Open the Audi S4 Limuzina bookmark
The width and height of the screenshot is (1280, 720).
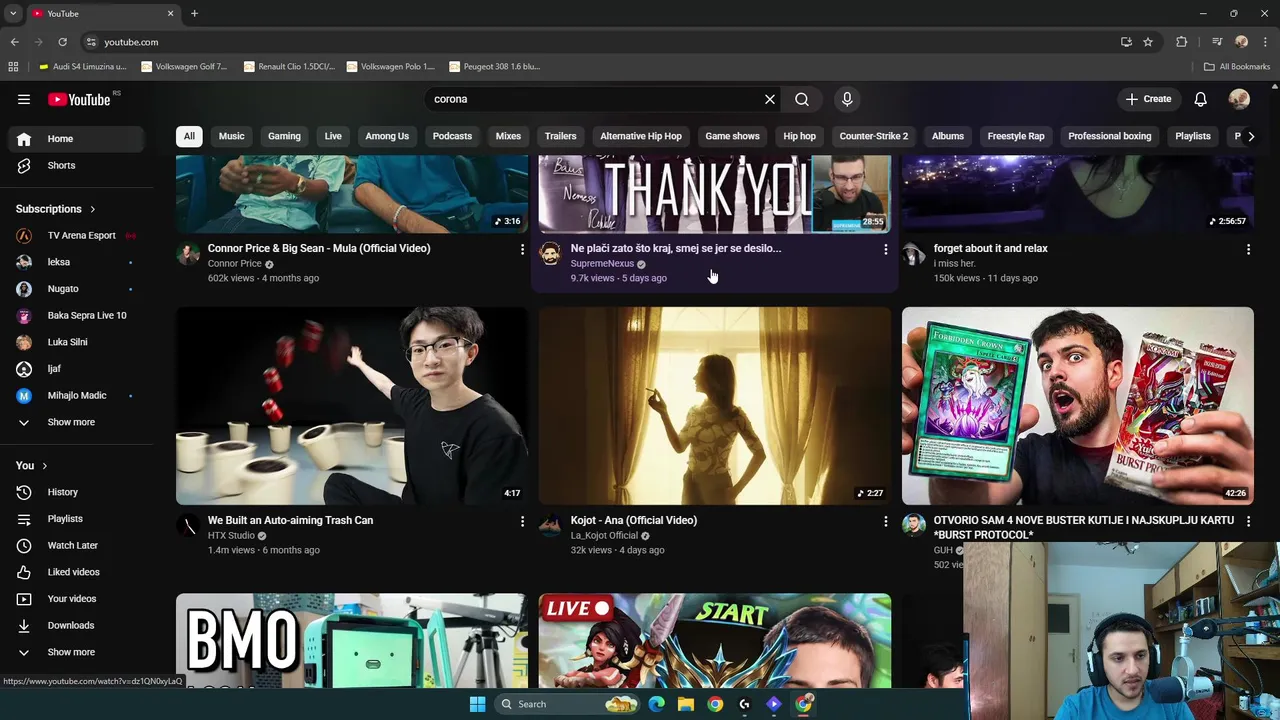coord(83,67)
